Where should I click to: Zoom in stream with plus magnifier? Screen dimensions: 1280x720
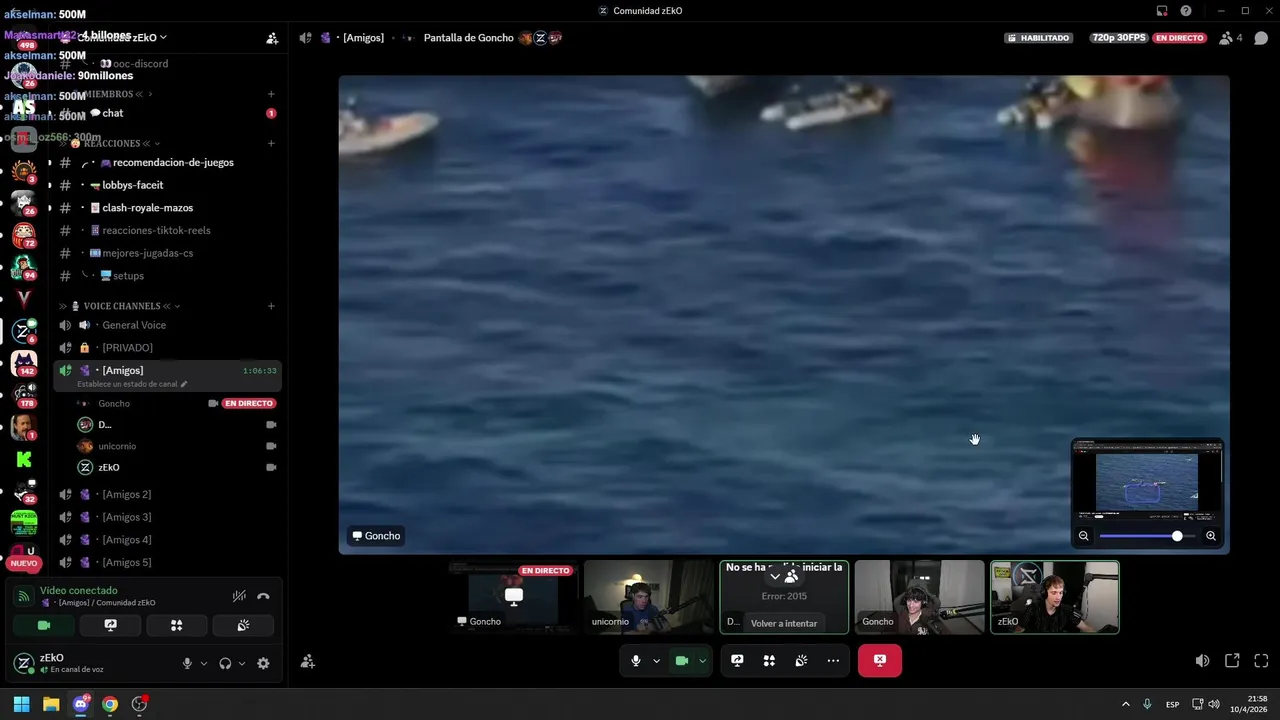click(1211, 536)
